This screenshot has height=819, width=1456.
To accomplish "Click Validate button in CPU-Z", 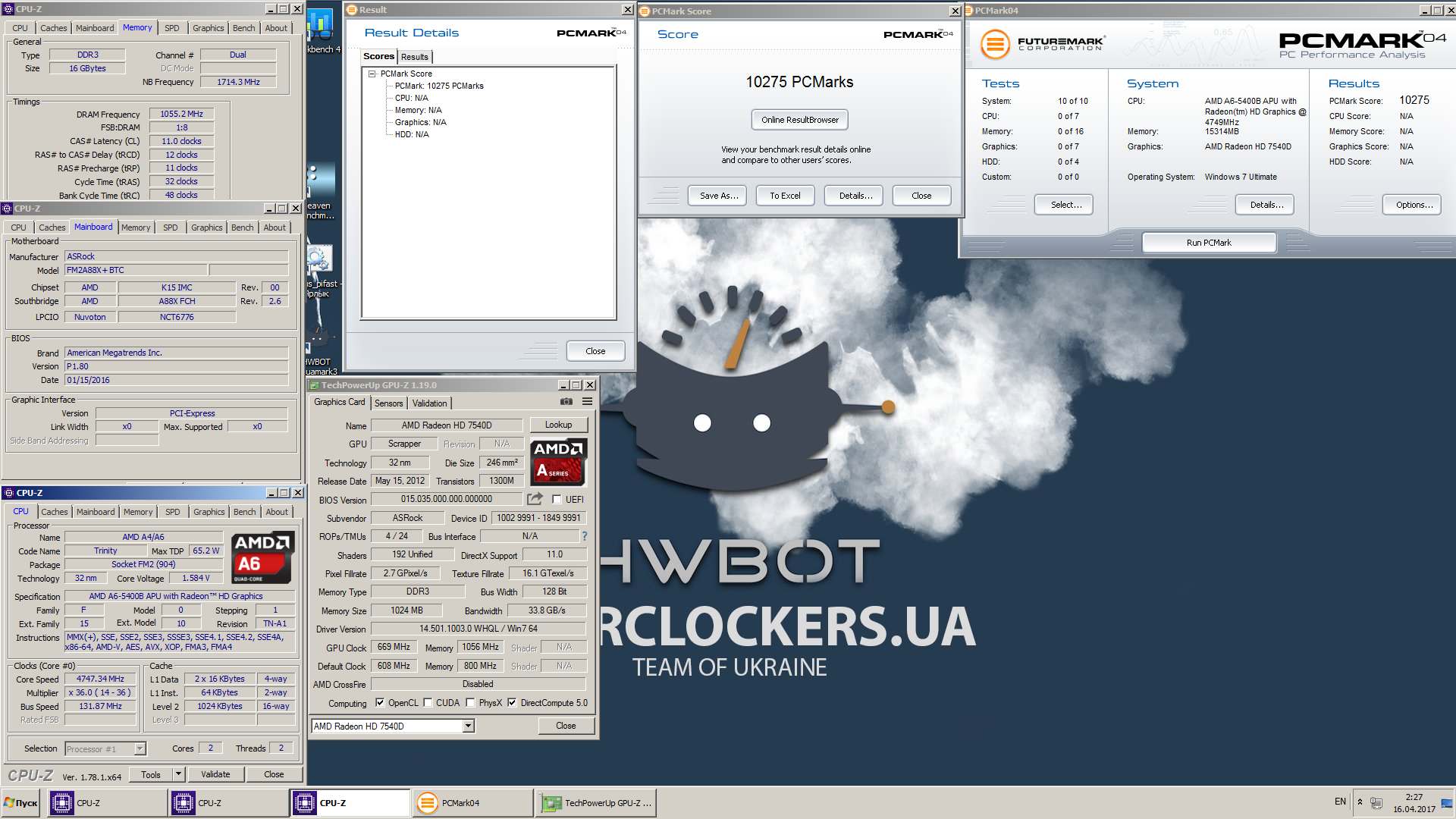I will click(215, 774).
